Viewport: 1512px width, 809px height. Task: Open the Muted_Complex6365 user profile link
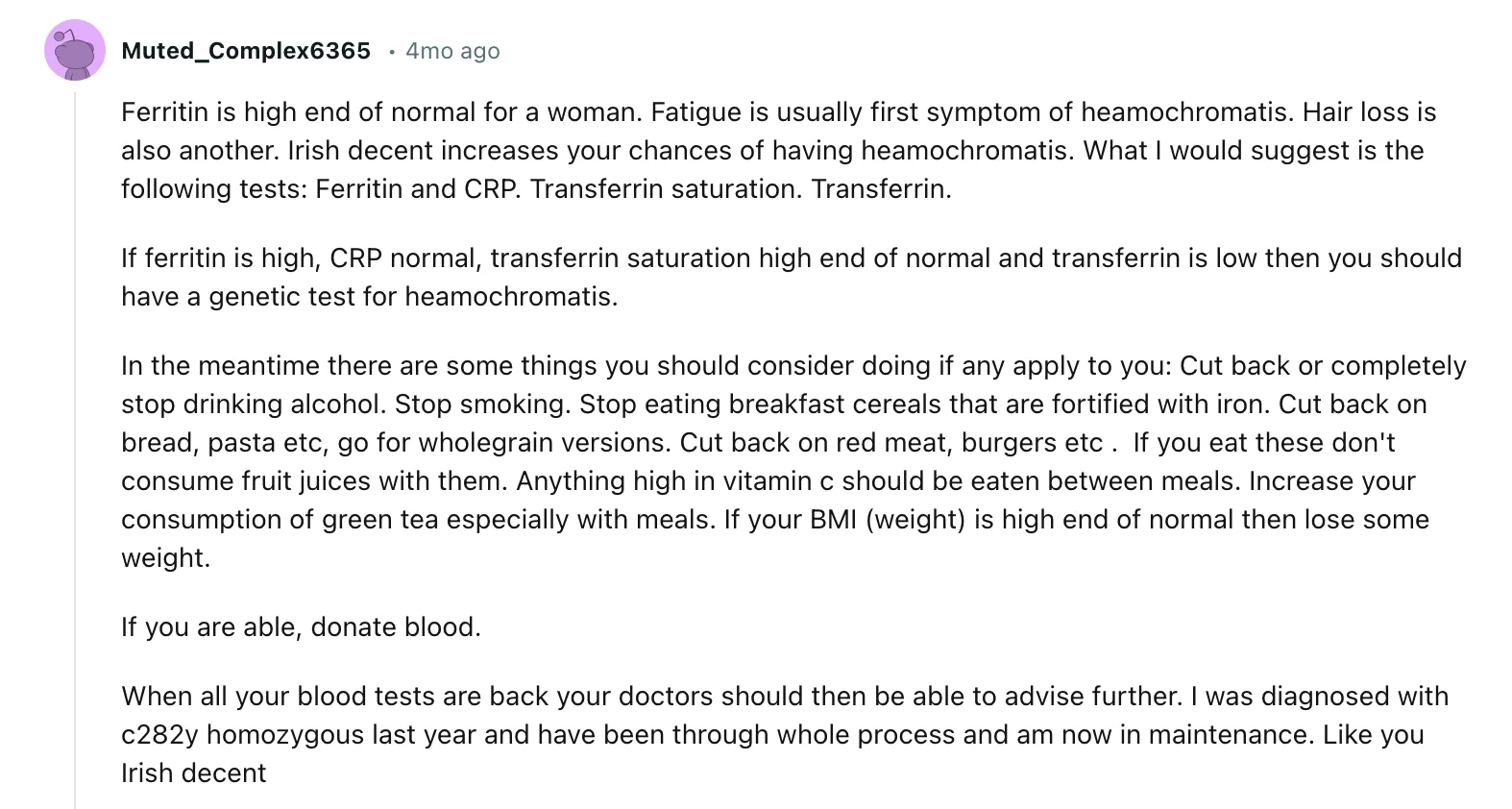[x=246, y=51]
